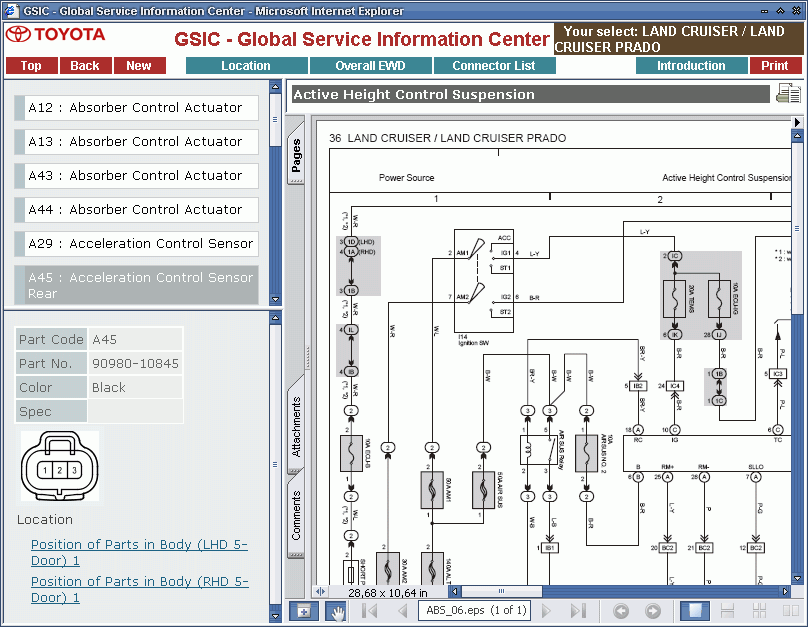This screenshot has height=627, width=808.
Task: Click the previous view round arrow
Action: coord(621,611)
